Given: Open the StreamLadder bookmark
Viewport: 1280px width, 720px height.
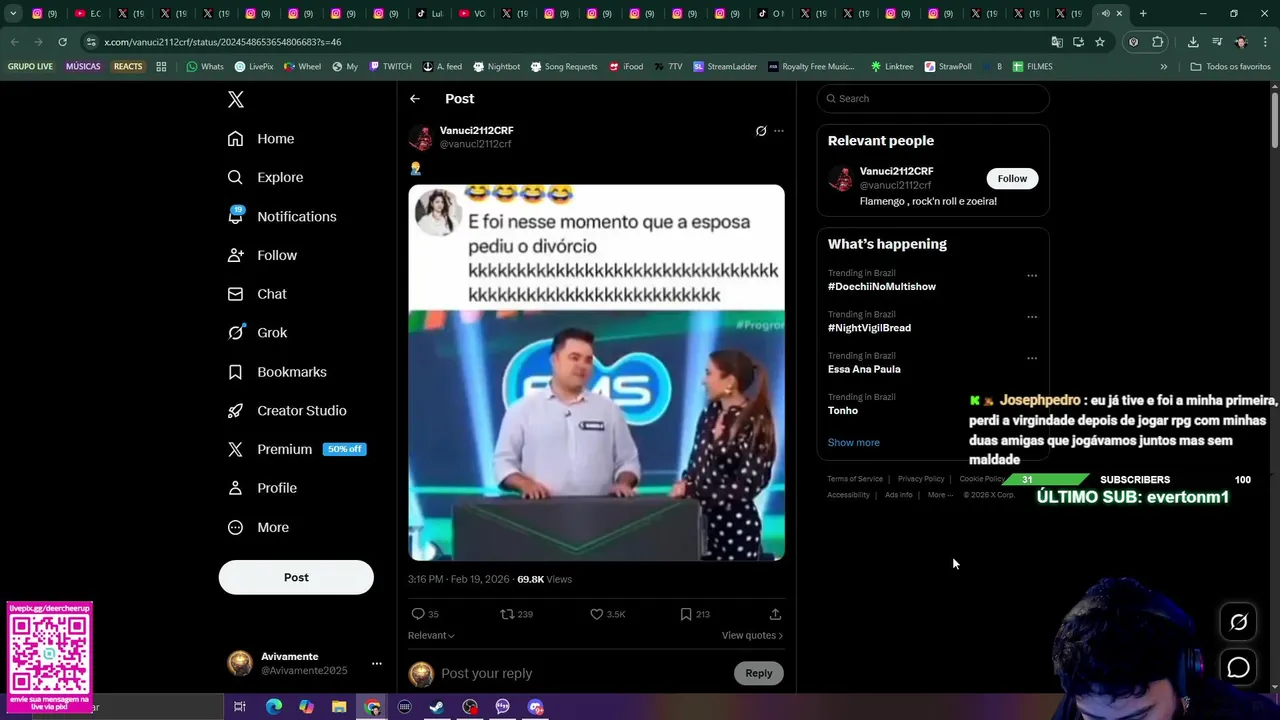Looking at the screenshot, I should click(x=725, y=67).
